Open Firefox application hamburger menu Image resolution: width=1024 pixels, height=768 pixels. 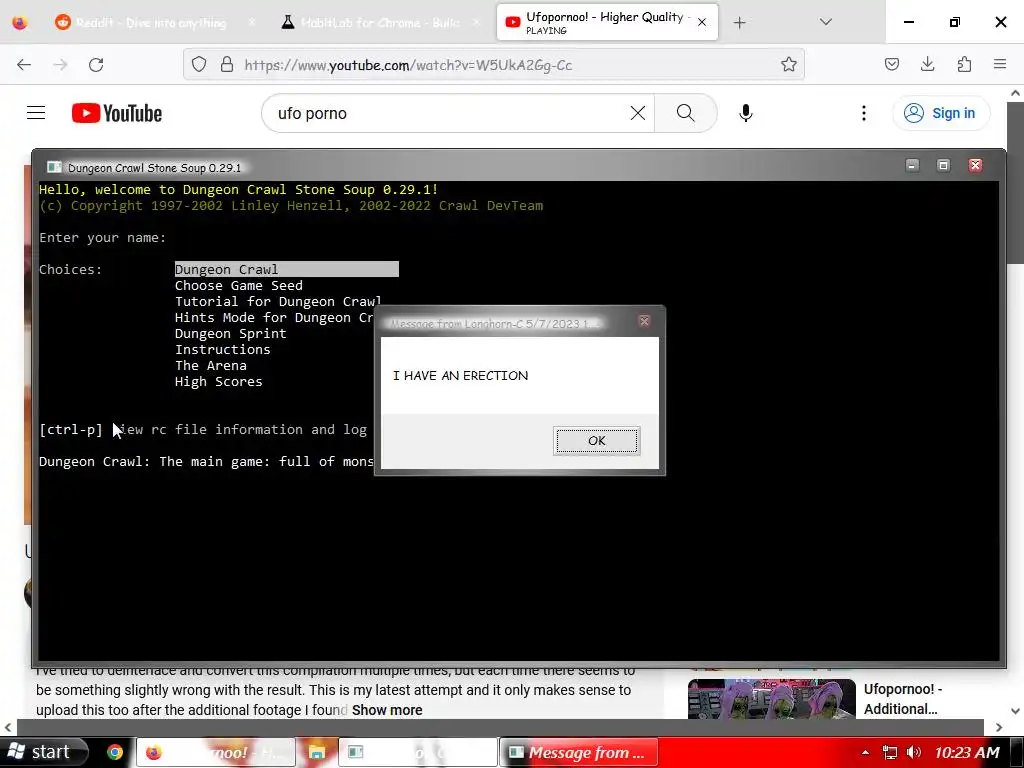pos(1000,64)
